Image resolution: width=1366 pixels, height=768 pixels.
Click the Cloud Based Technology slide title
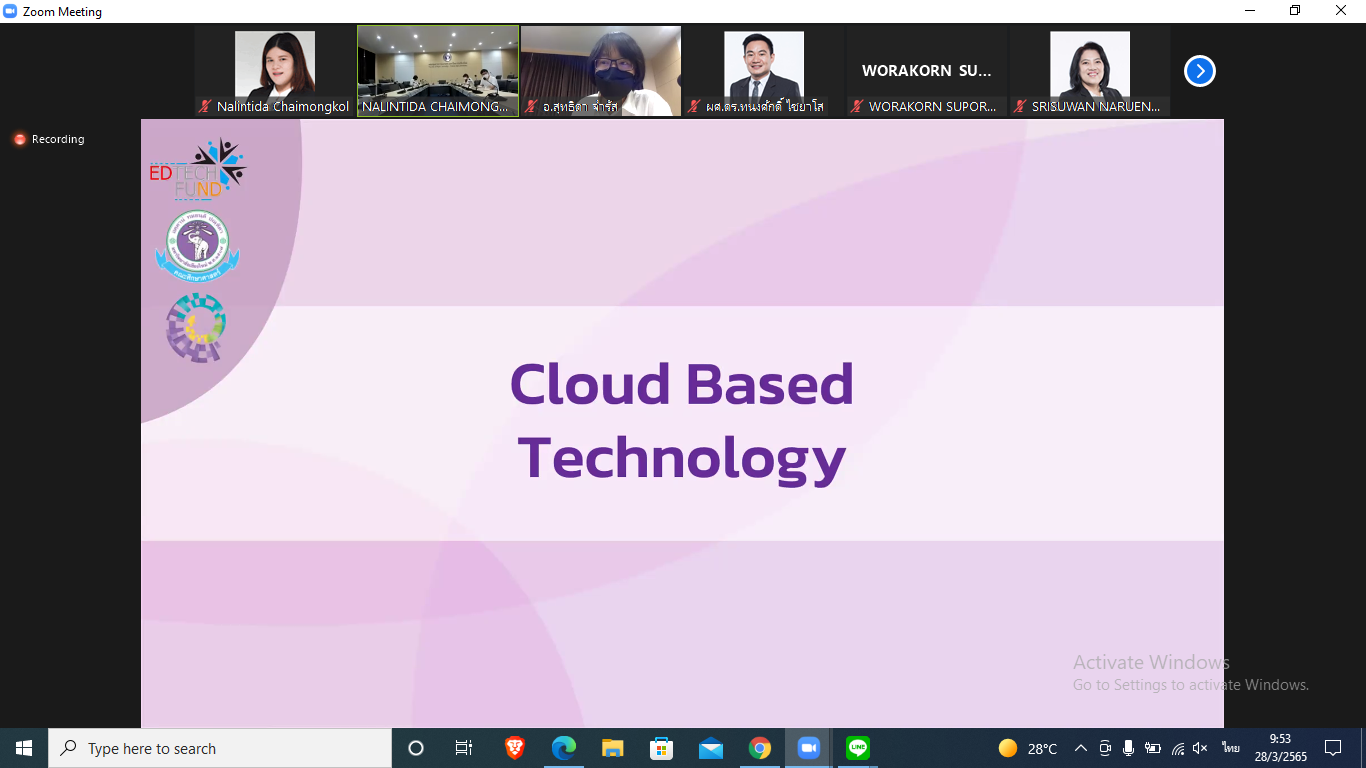682,421
